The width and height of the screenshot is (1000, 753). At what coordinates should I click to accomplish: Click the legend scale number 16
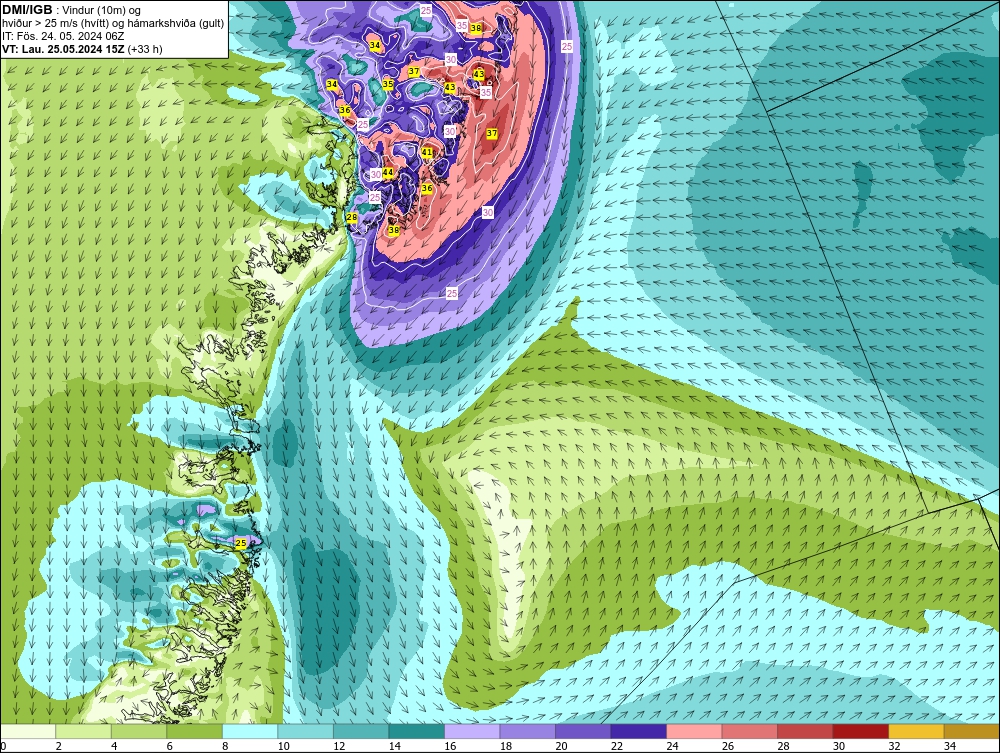(x=450, y=746)
